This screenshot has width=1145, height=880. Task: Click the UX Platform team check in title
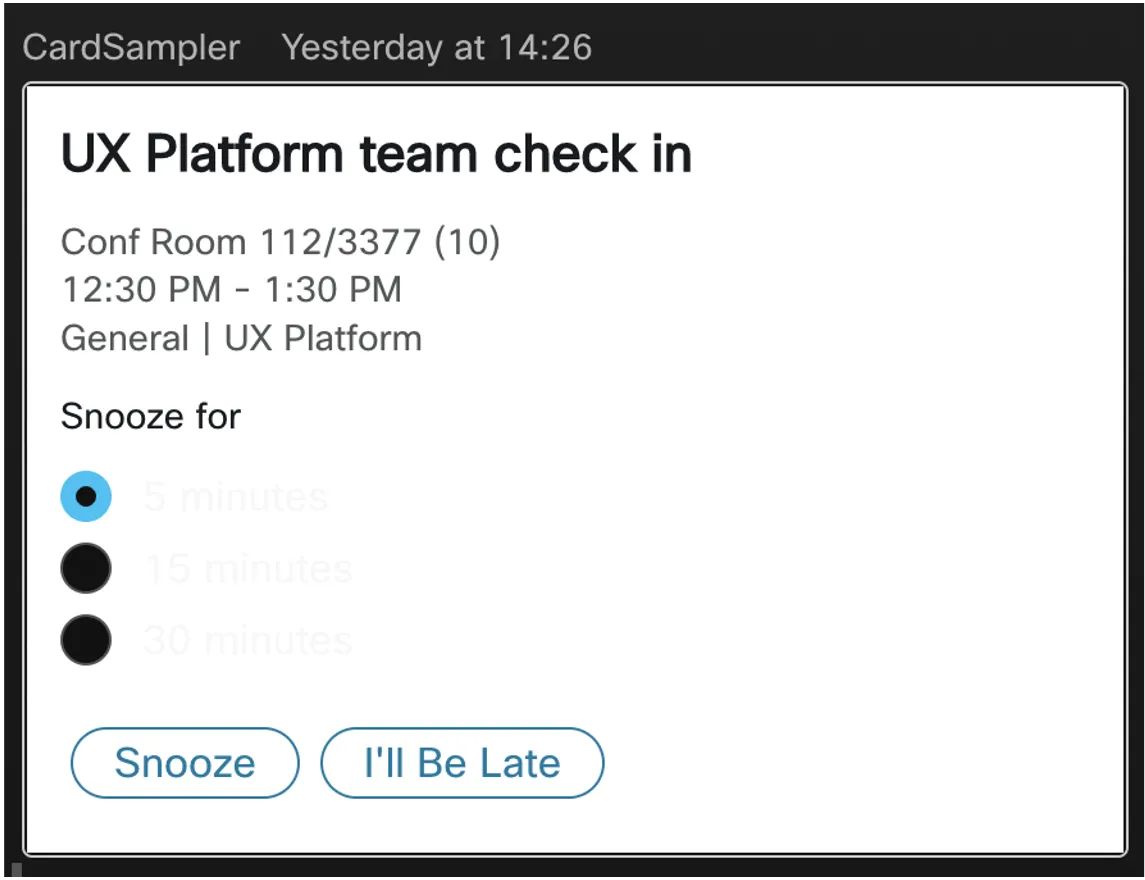(376, 154)
